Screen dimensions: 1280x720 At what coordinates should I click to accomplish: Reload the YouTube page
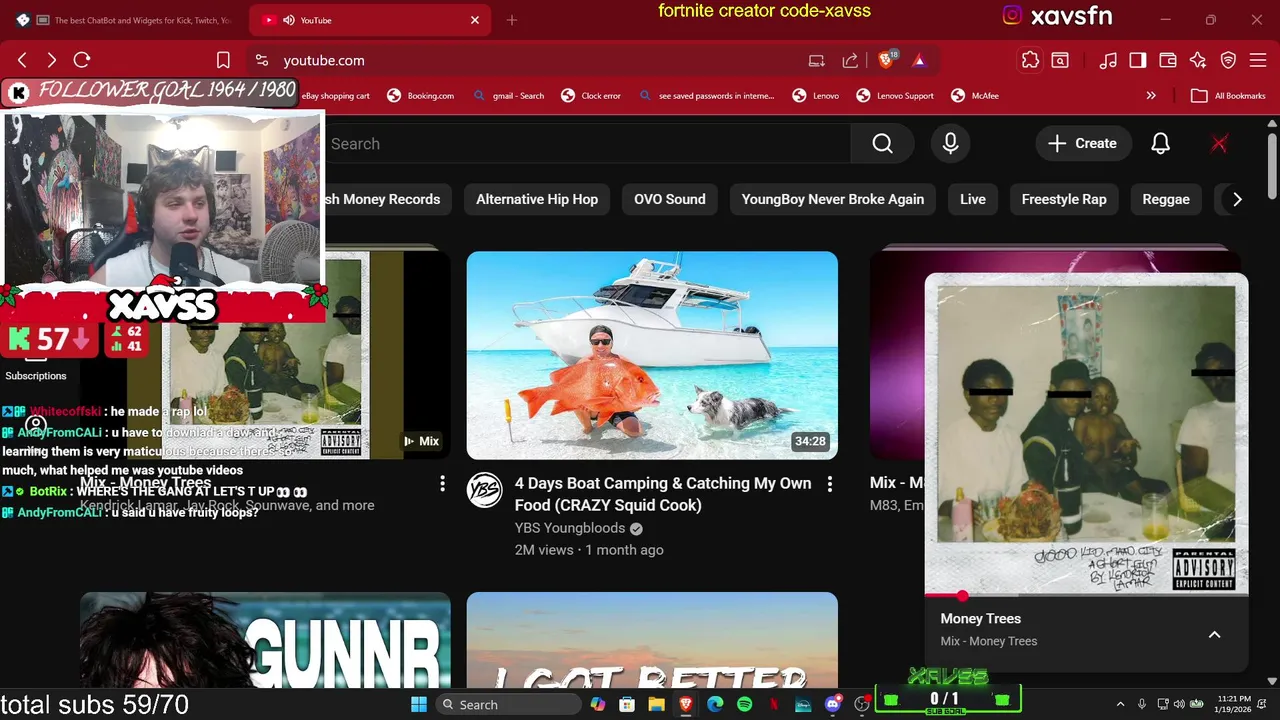pos(82,60)
